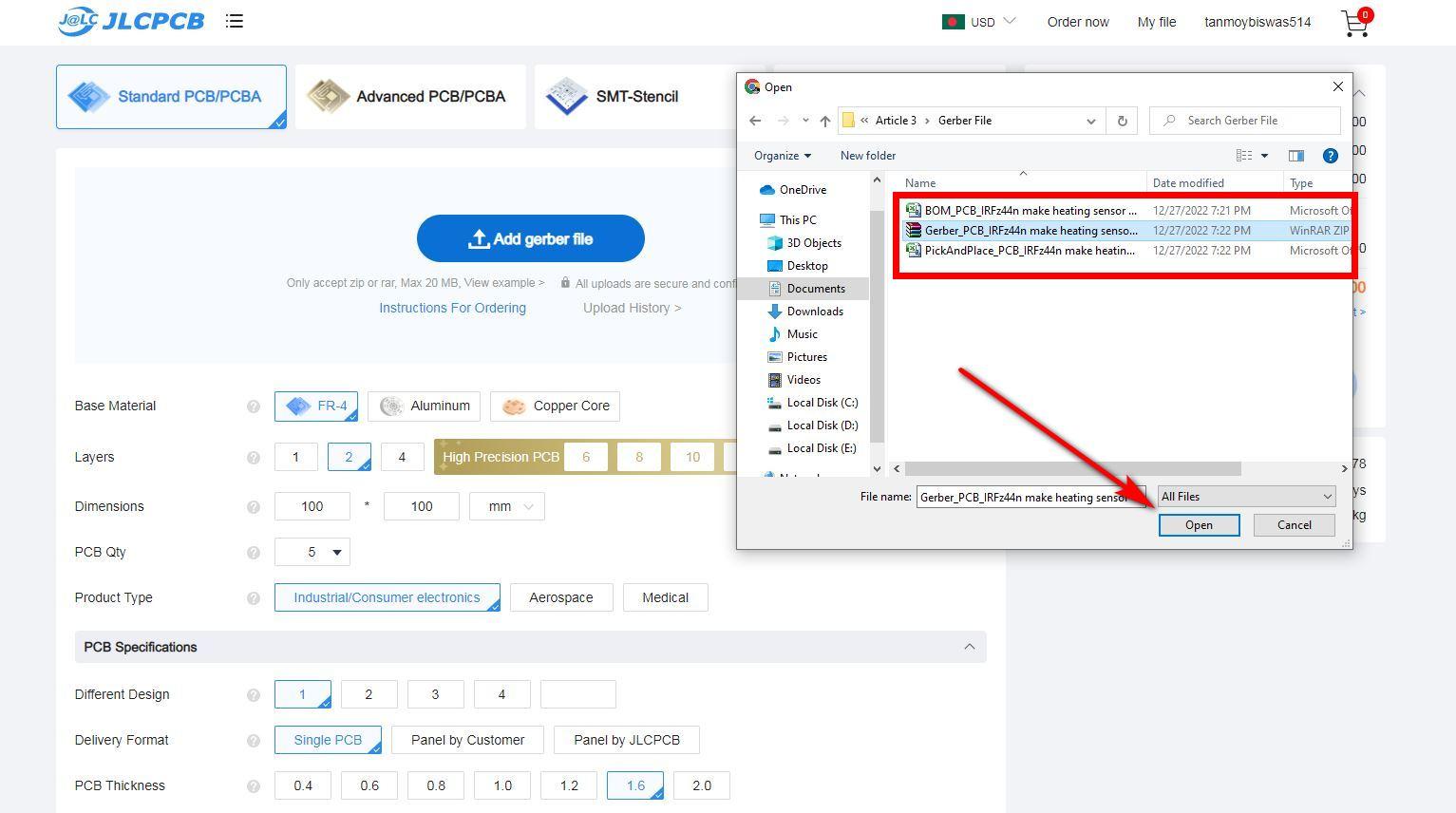Open tanmoybiswas514 account menu
1456x813 pixels.
(1257, 22)
